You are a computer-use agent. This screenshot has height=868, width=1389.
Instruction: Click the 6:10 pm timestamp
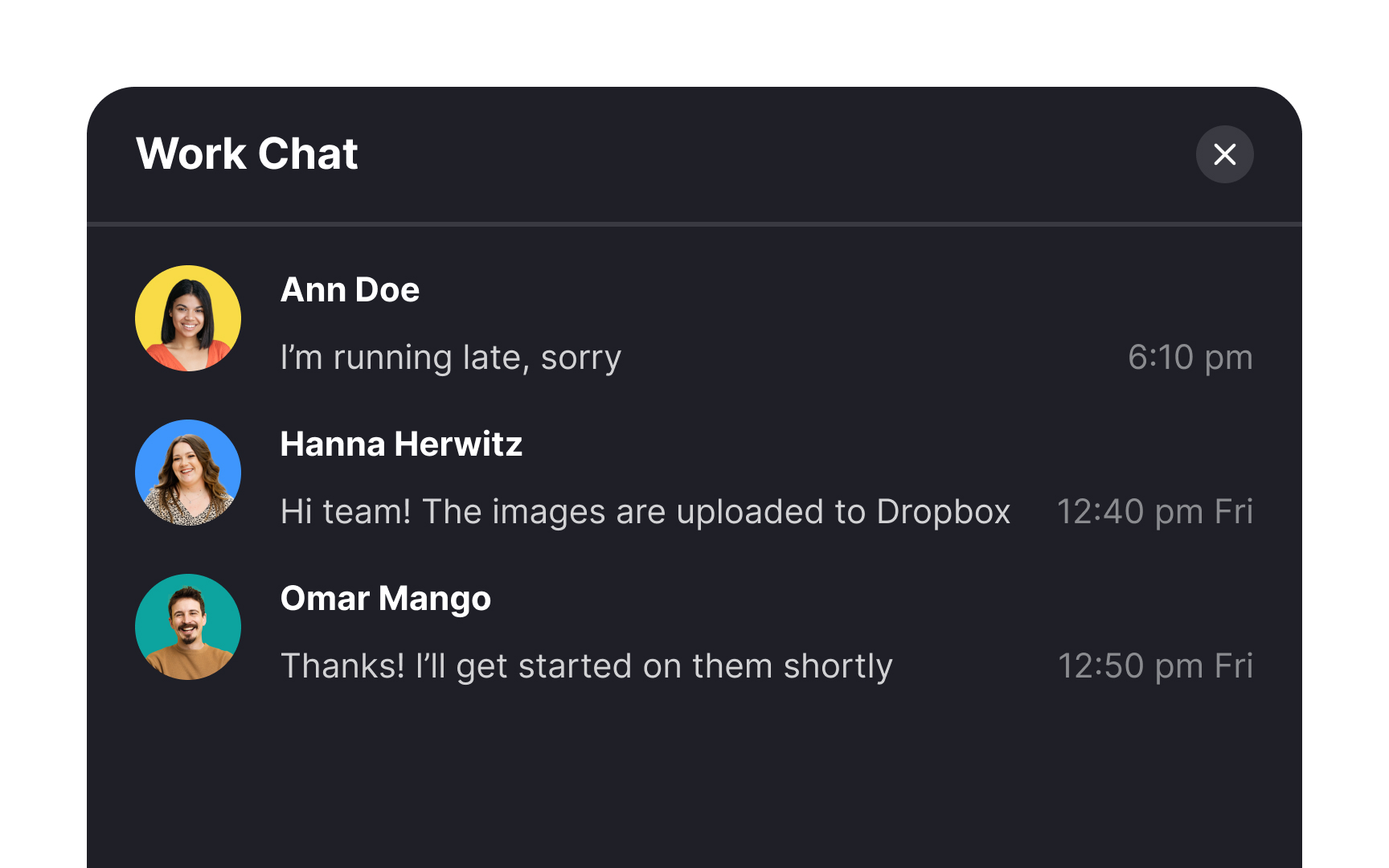pos(1190,358)
